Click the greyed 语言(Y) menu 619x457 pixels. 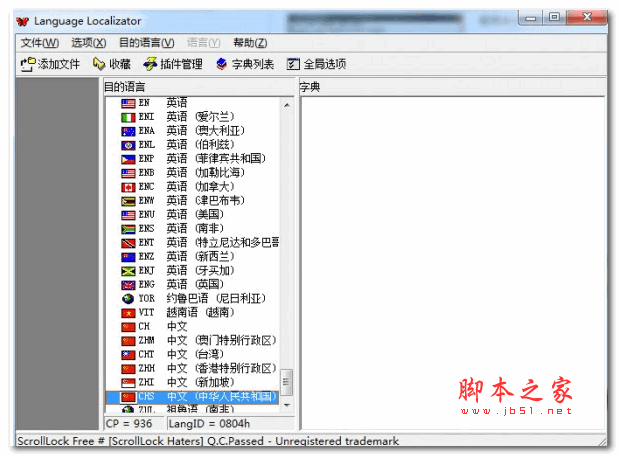203,43
